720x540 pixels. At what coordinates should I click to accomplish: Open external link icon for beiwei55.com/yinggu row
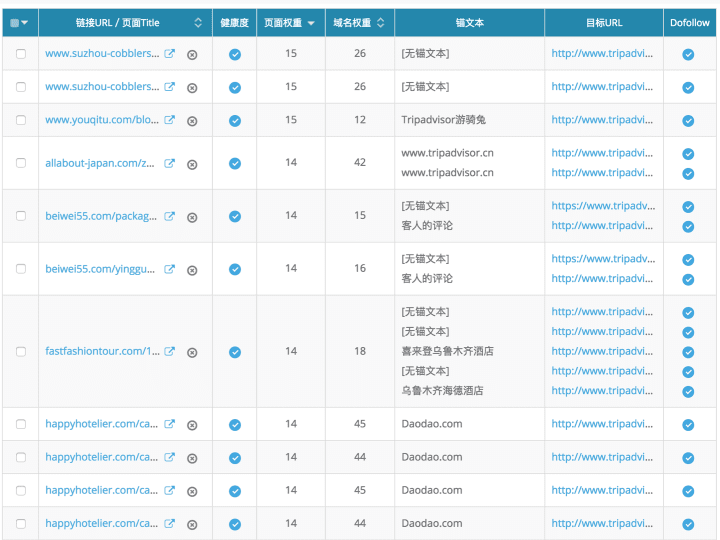[x=169, y=269]
